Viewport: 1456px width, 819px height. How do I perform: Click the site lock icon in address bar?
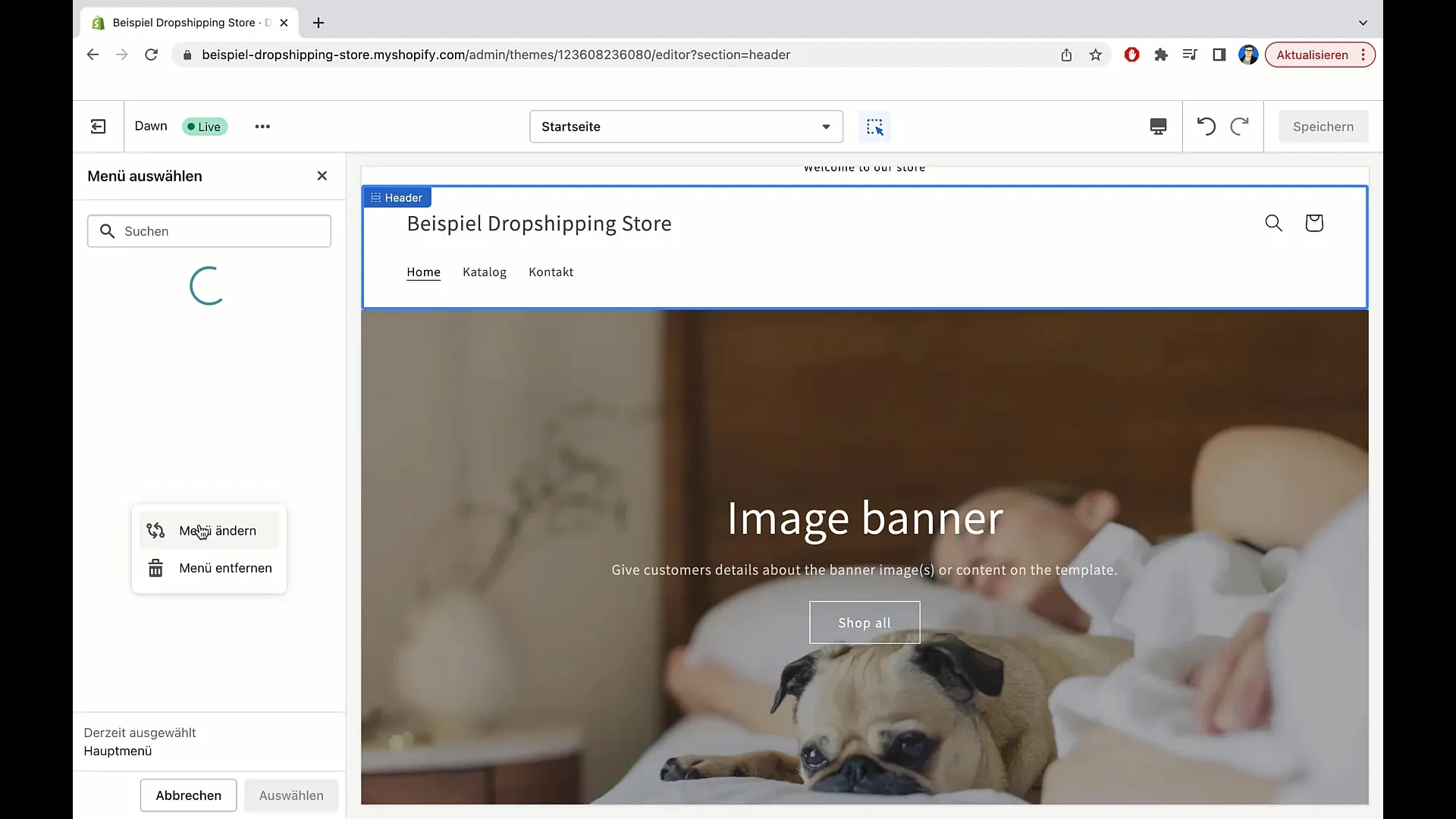click(x=187, y=55)
